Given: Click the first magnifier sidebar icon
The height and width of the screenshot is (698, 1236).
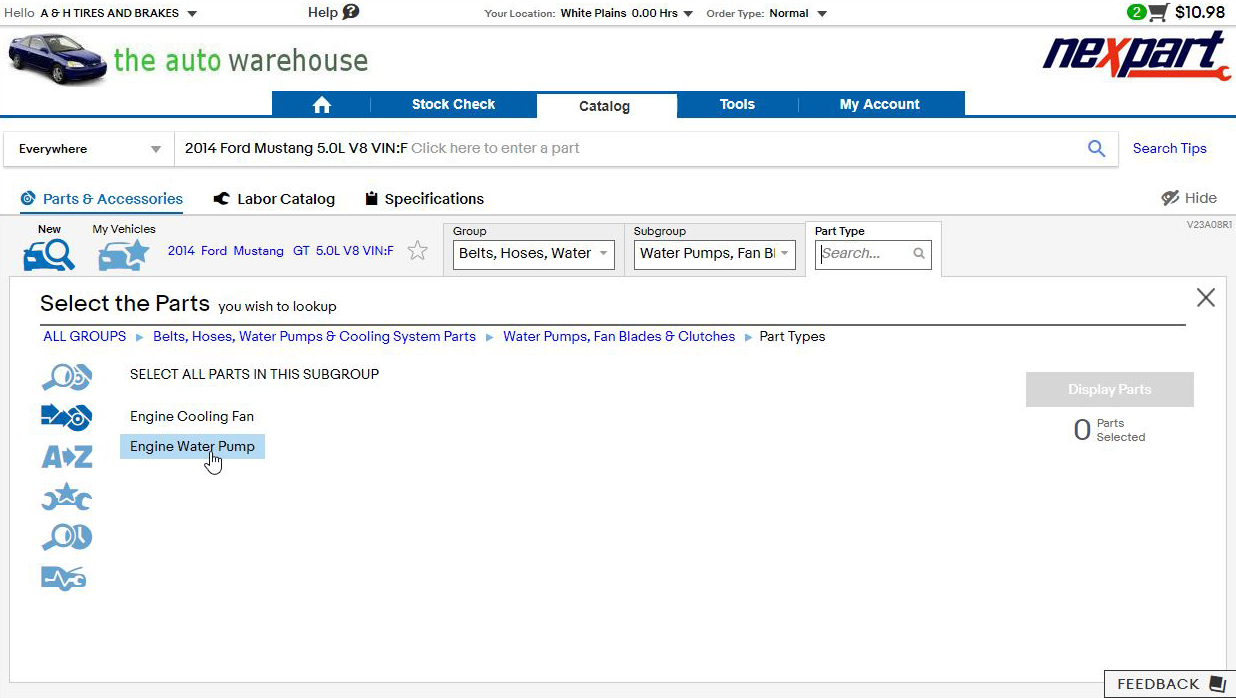Looking at the screenshot, I should pos(67,377).
